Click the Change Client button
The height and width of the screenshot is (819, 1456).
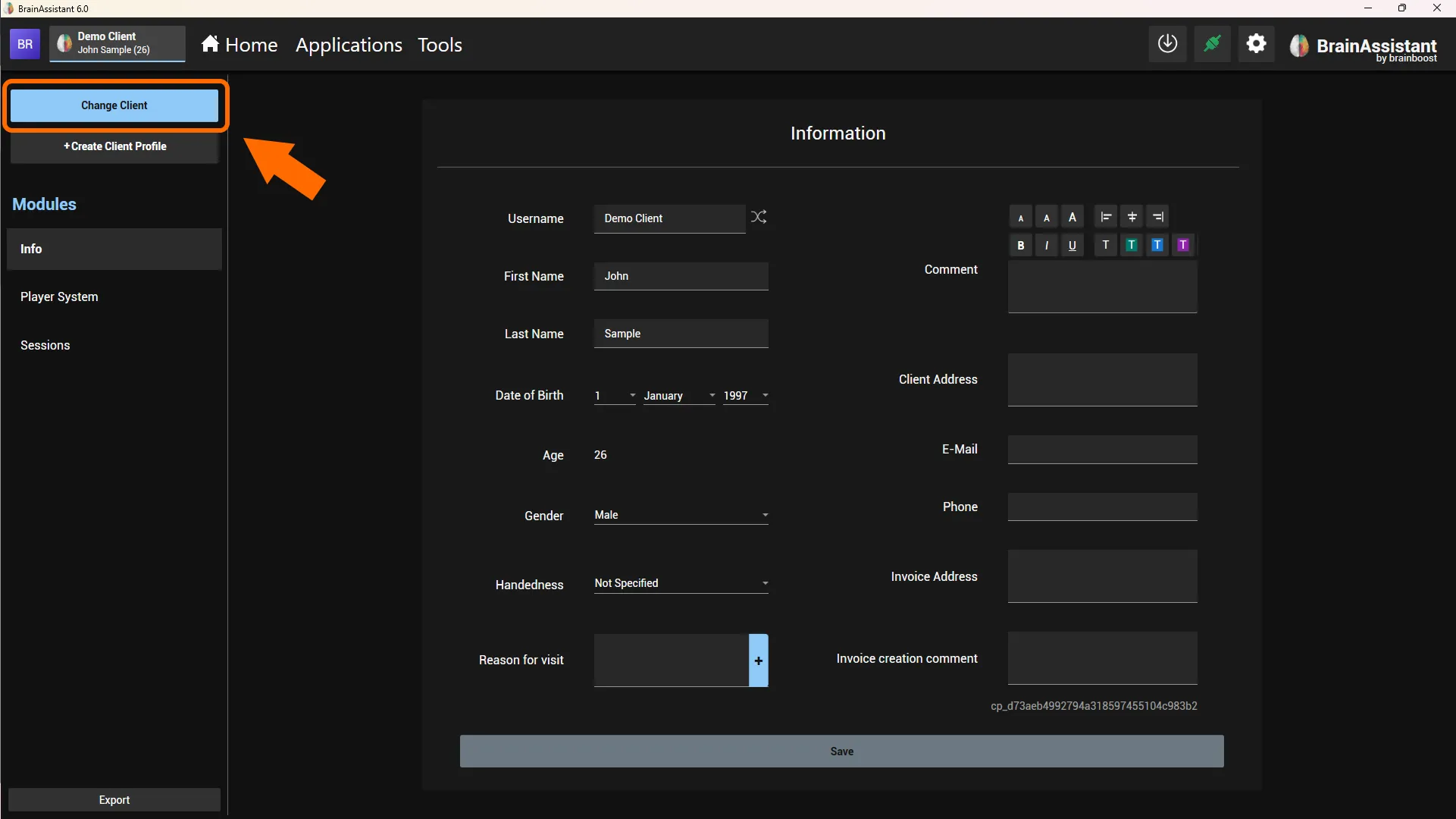(x=114, y=105)
